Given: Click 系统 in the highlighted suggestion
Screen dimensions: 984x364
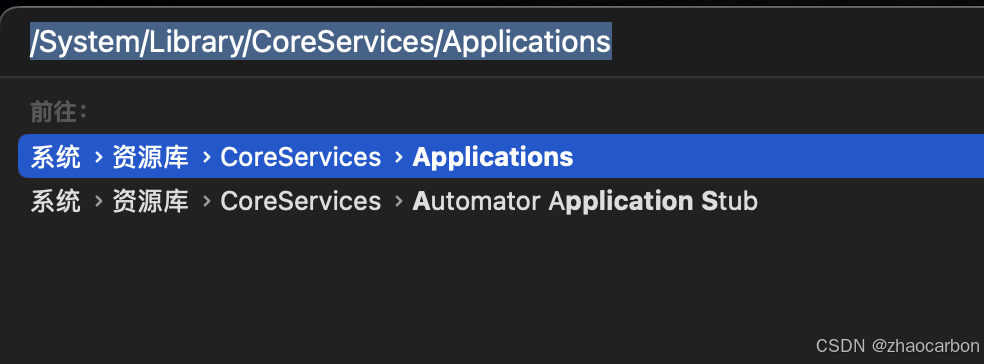Looking at the screenshot, I should point(55,157).
